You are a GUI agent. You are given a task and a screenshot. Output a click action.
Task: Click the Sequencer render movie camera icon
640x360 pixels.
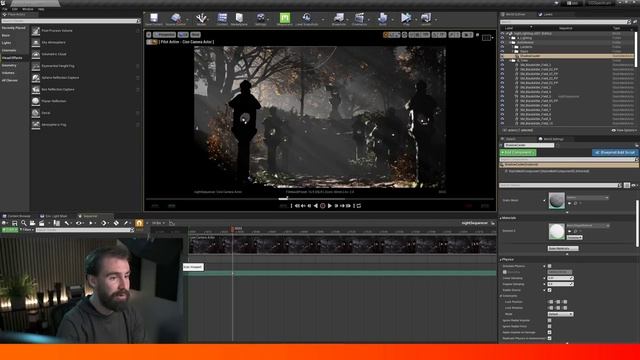pyautogui.click(x=42, y=223)
